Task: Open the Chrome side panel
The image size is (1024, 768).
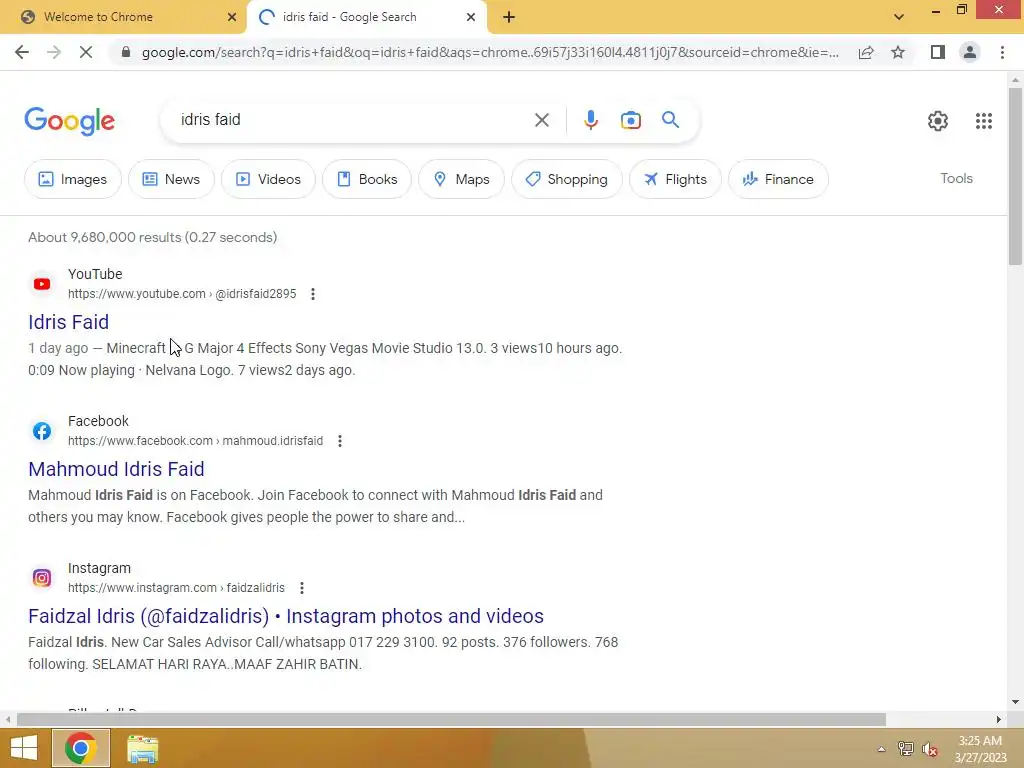Action: tap(938, 52)
